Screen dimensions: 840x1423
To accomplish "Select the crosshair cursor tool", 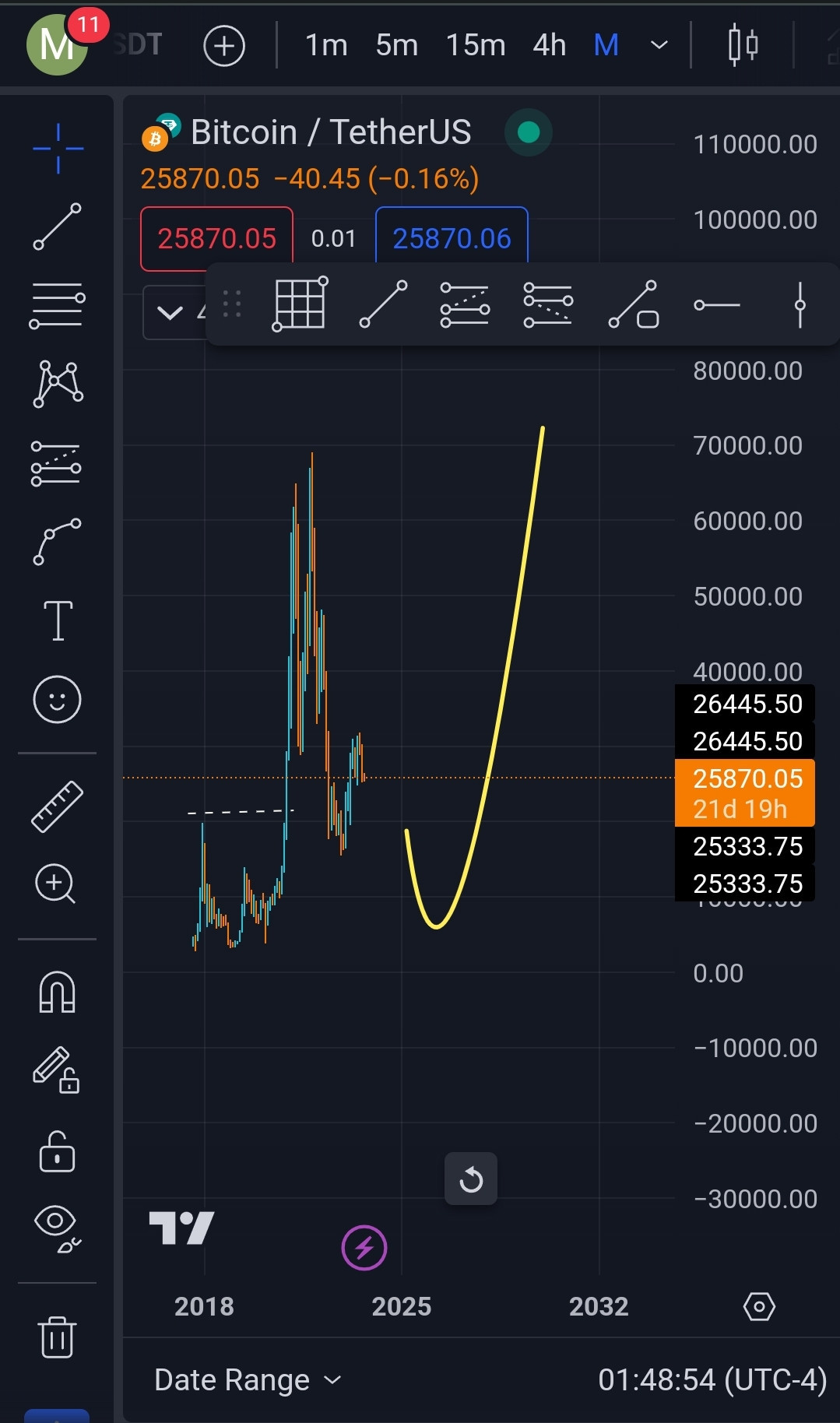I will [x=58, y=148].
